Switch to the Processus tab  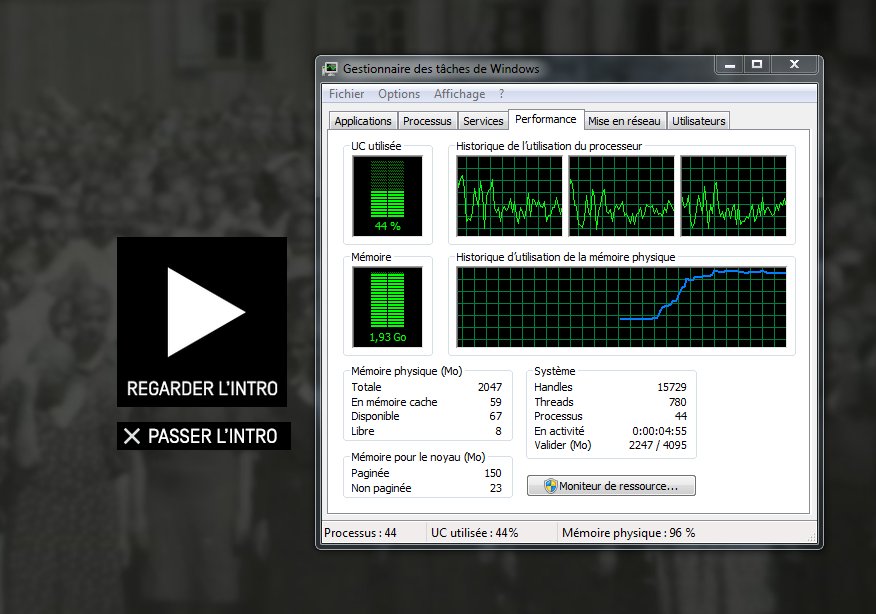(427, 121)
